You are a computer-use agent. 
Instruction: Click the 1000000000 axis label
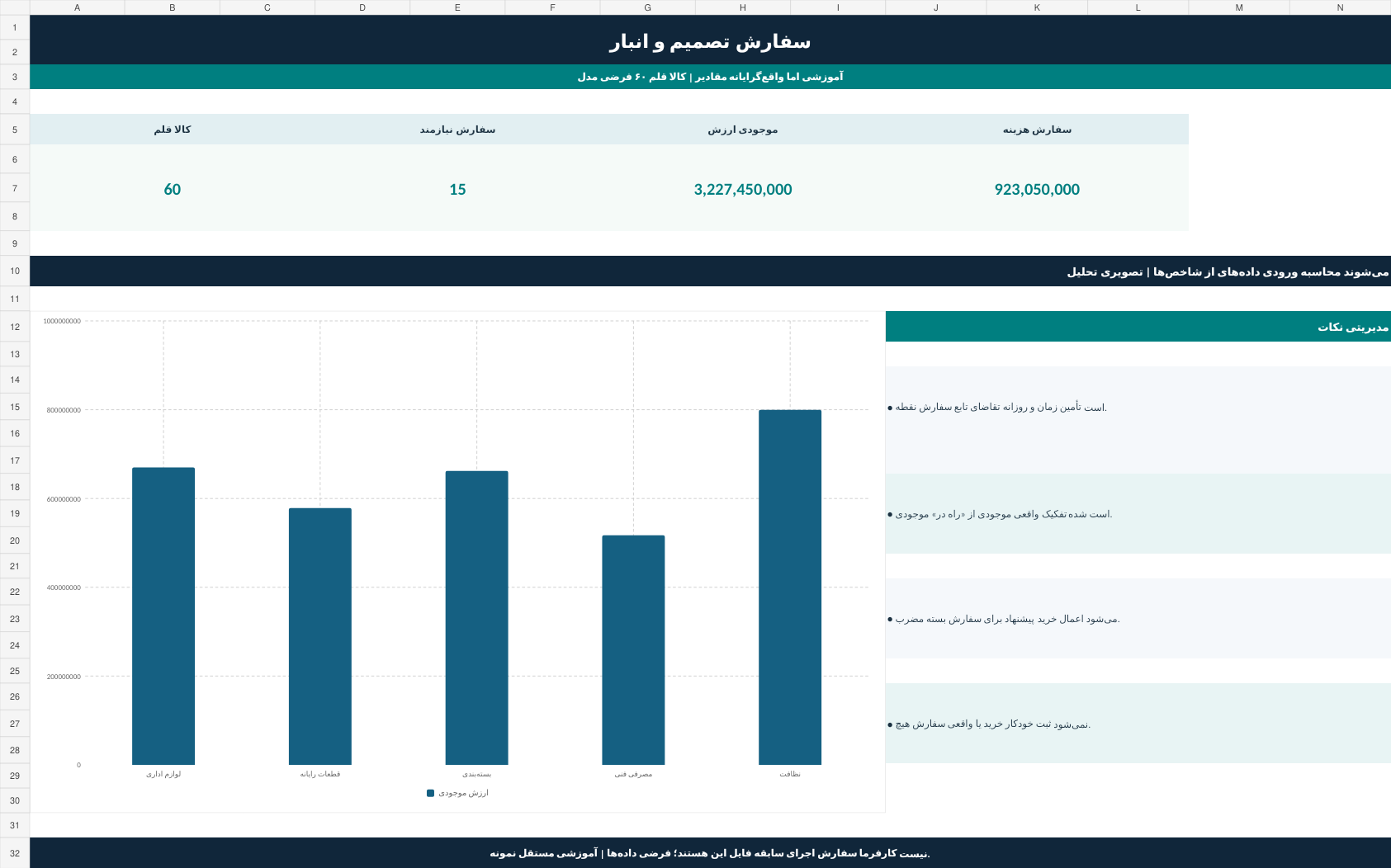tap(62, 321)
